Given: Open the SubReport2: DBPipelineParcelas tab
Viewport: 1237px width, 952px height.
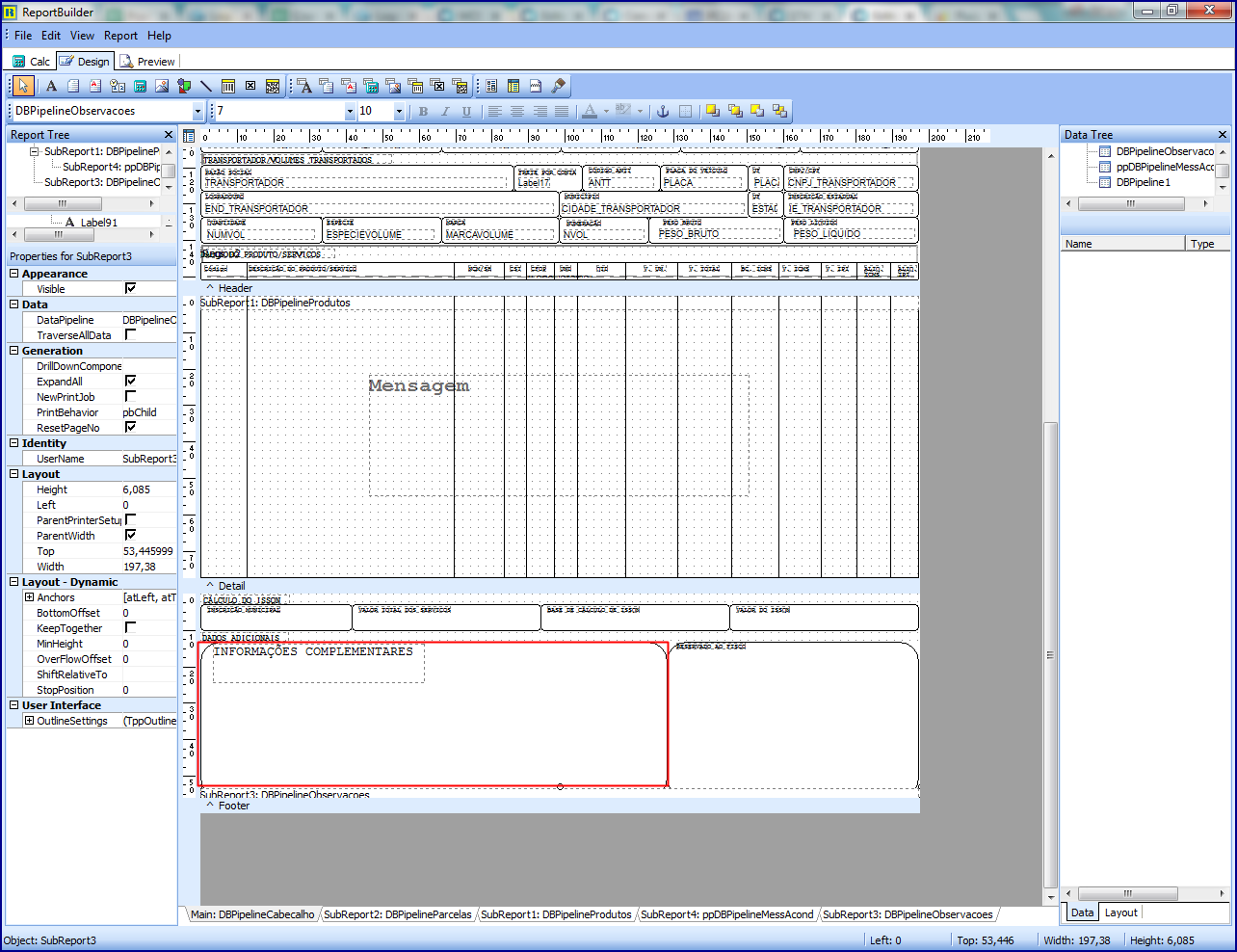Looking at the screenshot, I should pyautogui.click(x=397, y=914).
